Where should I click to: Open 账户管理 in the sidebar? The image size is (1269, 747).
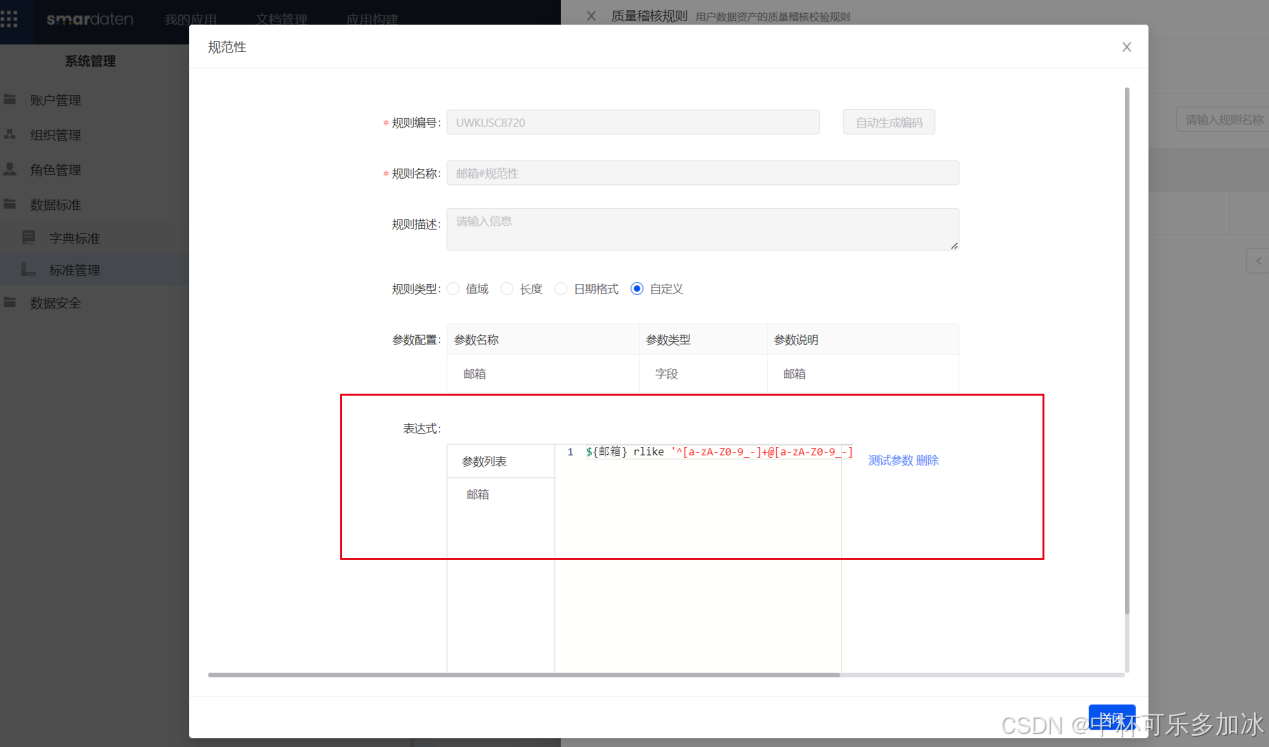(x=55, y=100)
